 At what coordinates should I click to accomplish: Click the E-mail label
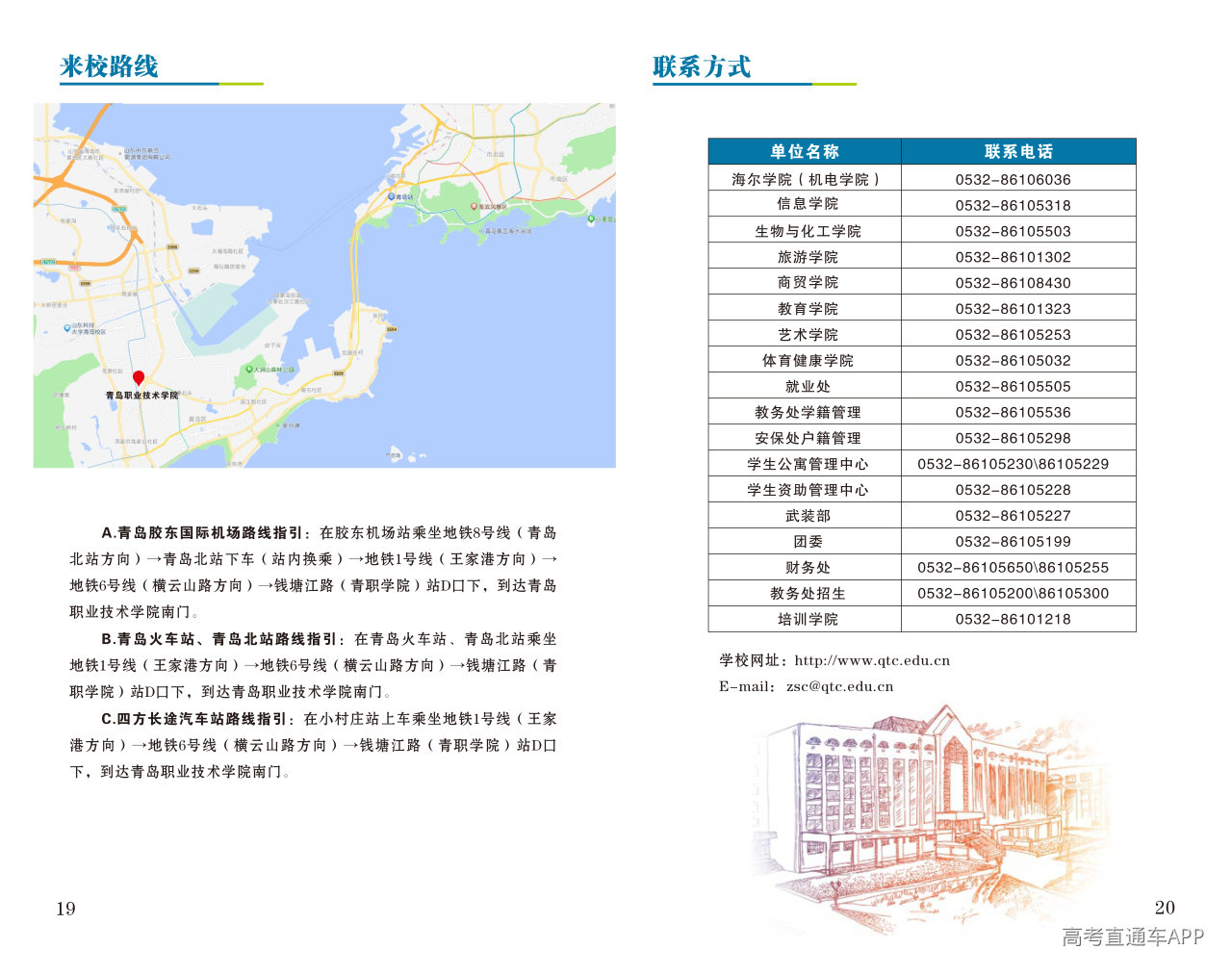point(746,686)
